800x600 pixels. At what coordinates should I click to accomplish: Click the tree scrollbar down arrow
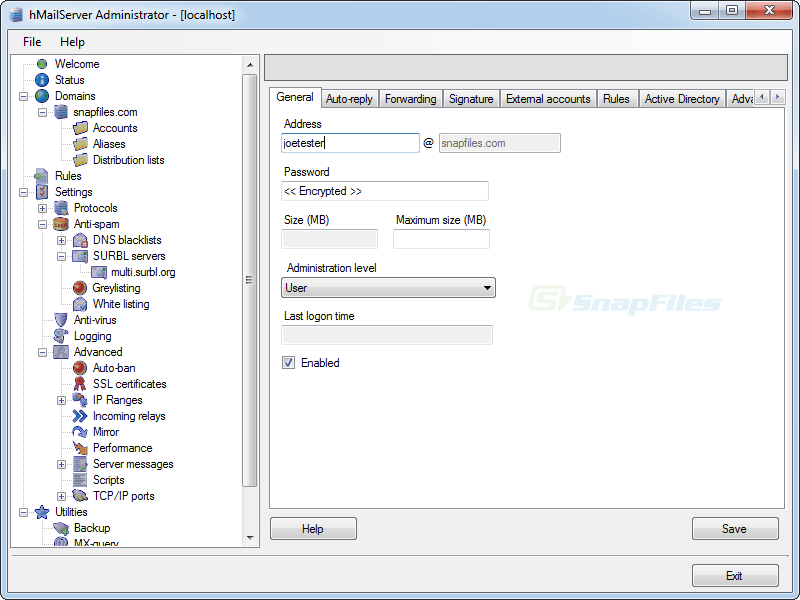(x=250, y=537)
